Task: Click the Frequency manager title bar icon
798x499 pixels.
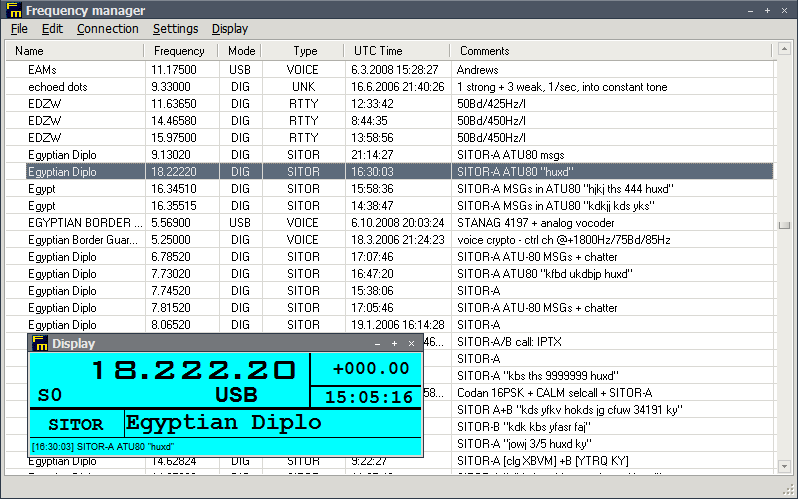Action: [x=11, y=10]
